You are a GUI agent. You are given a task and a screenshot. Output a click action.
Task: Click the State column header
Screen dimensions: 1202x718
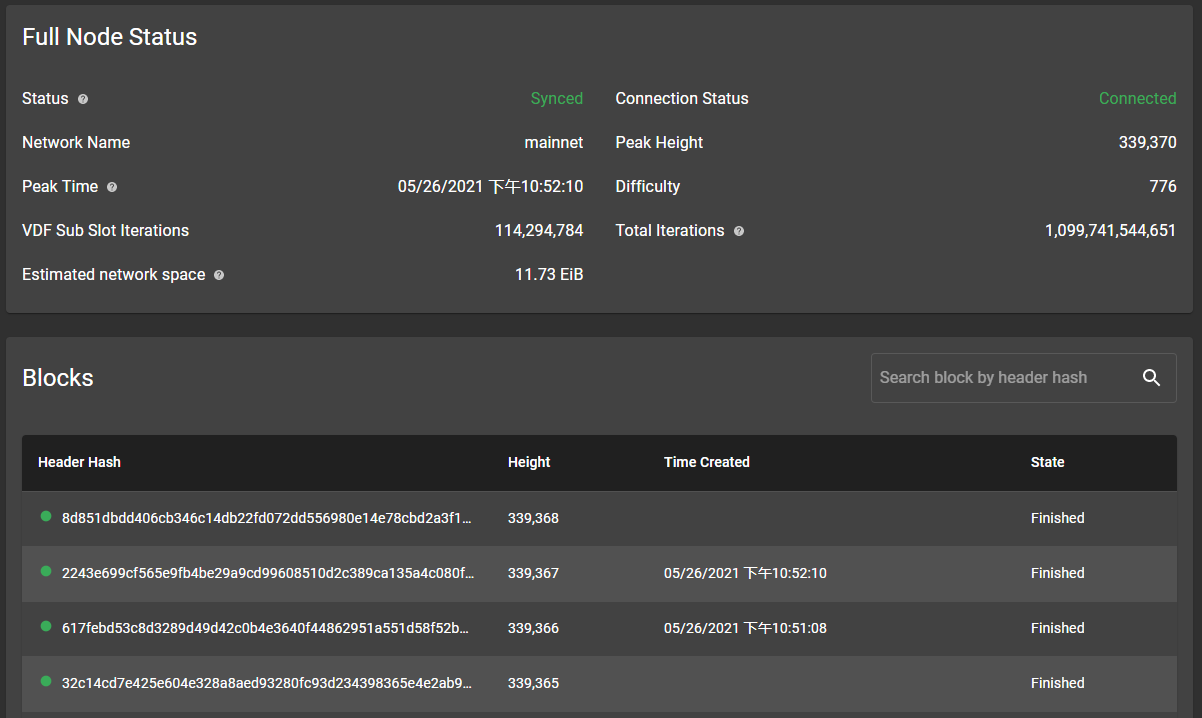[x=1047, y=462]
